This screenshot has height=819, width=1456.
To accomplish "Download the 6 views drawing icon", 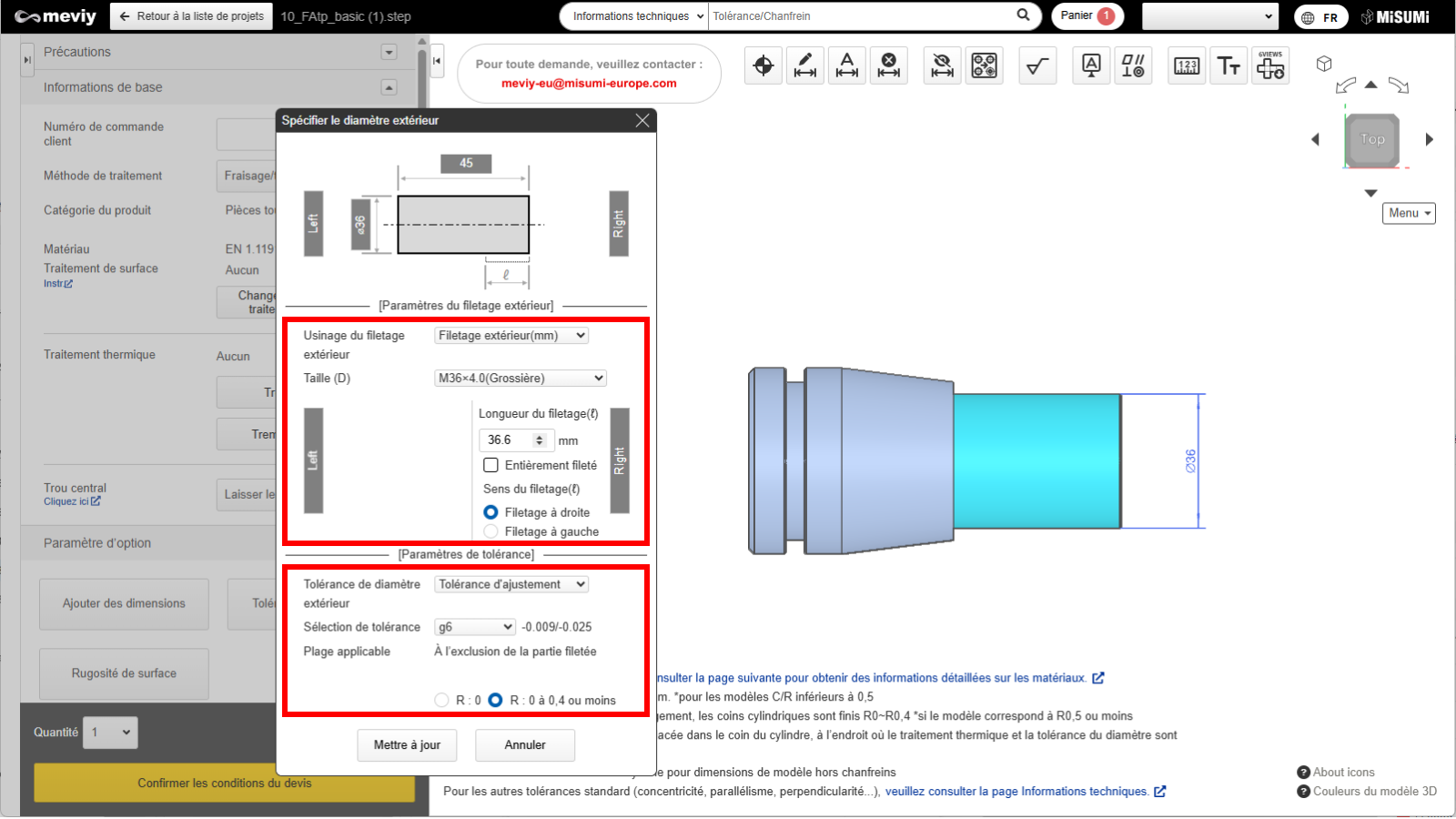I will pos(1270,66).
